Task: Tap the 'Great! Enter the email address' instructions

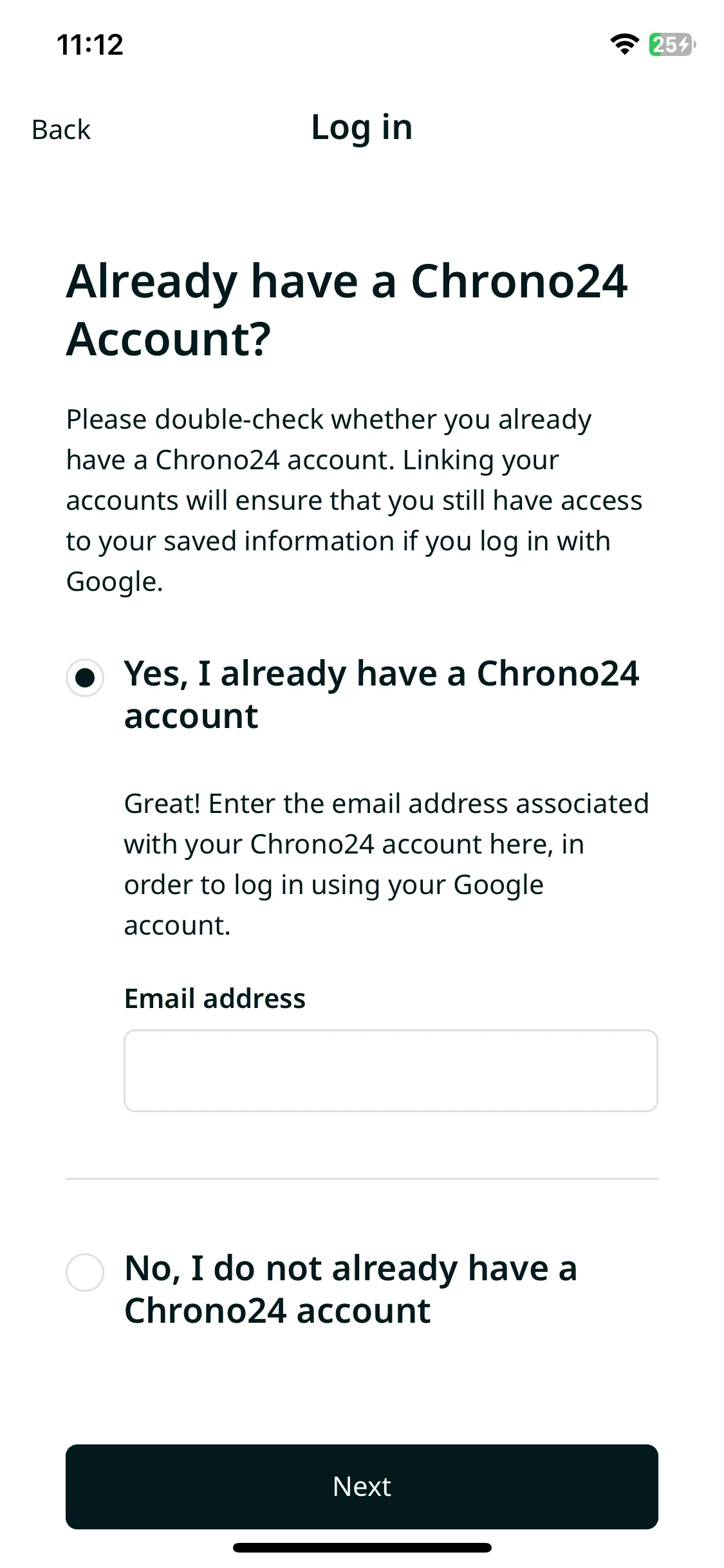Action: [386, 864]
